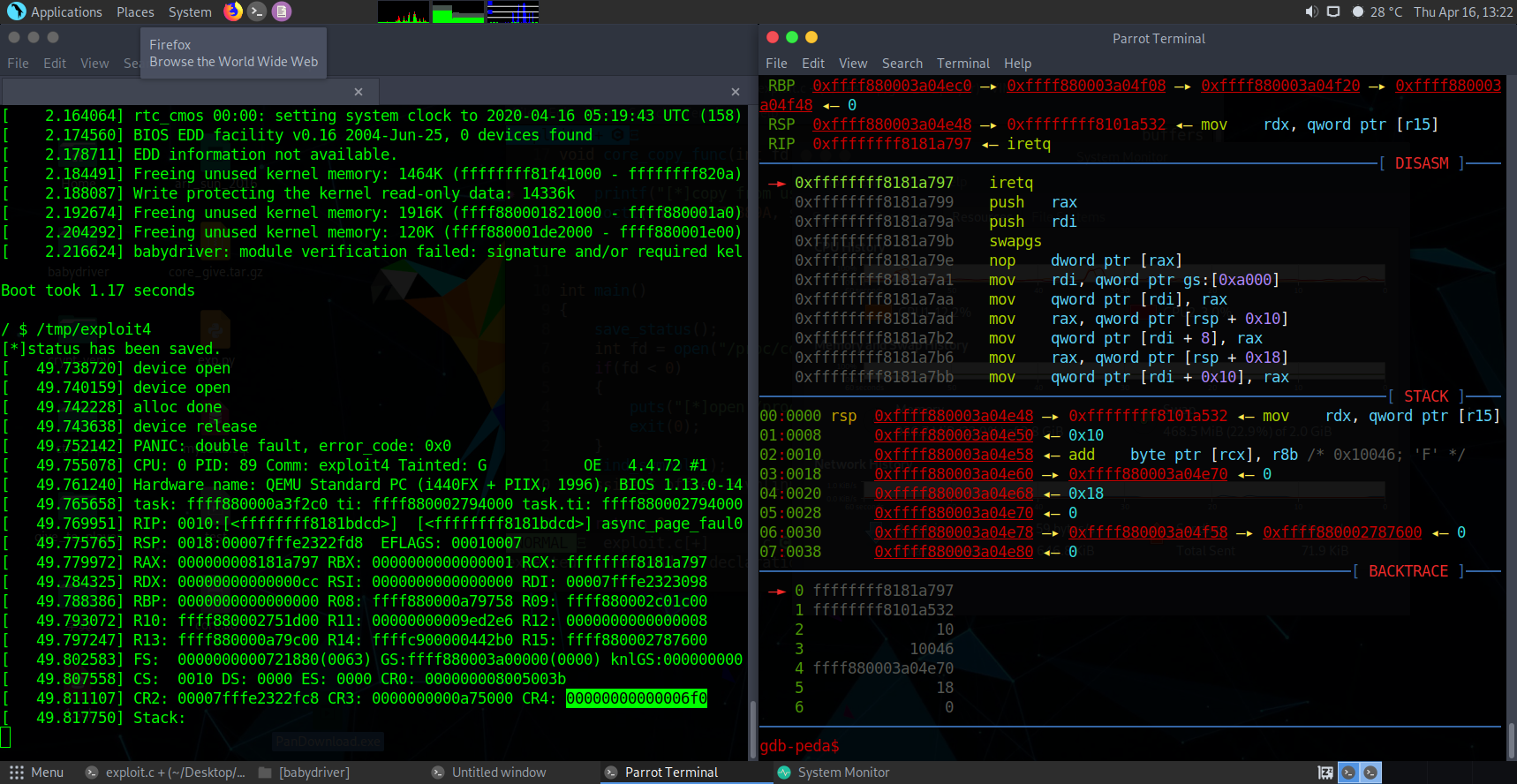The image size is (1517, 784).
Task: Open the System menu
Action: 190,11
